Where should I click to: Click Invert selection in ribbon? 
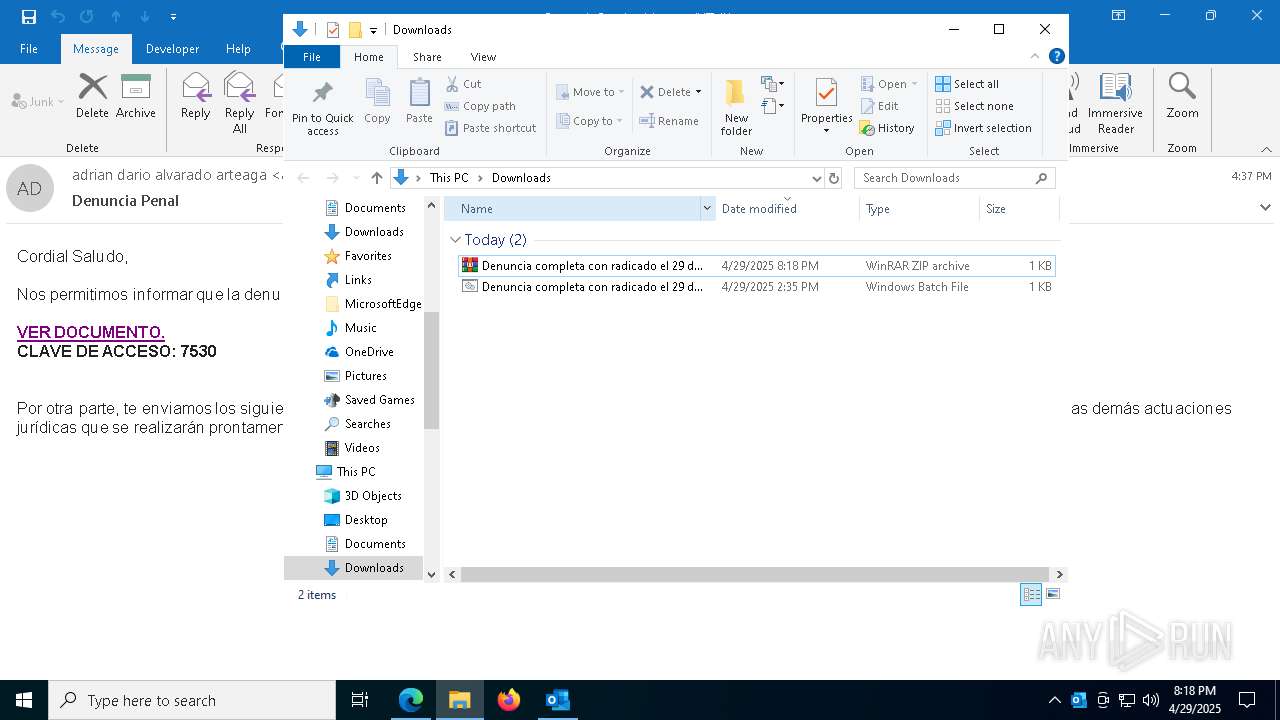[x=984, y=128]
